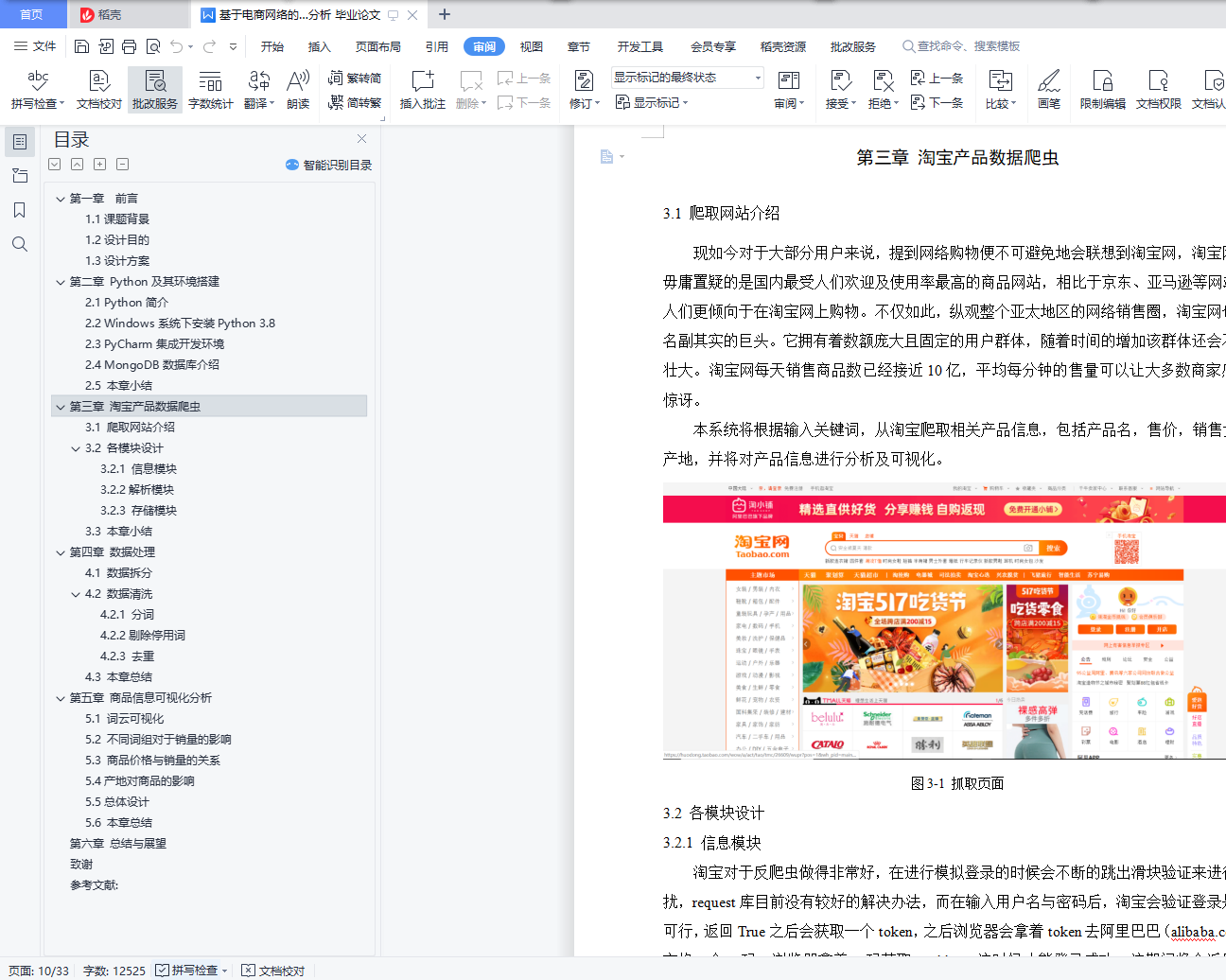The image size is (1226, 980).
Task: Click the Redo arrow icon
Action: coord(209,46)
